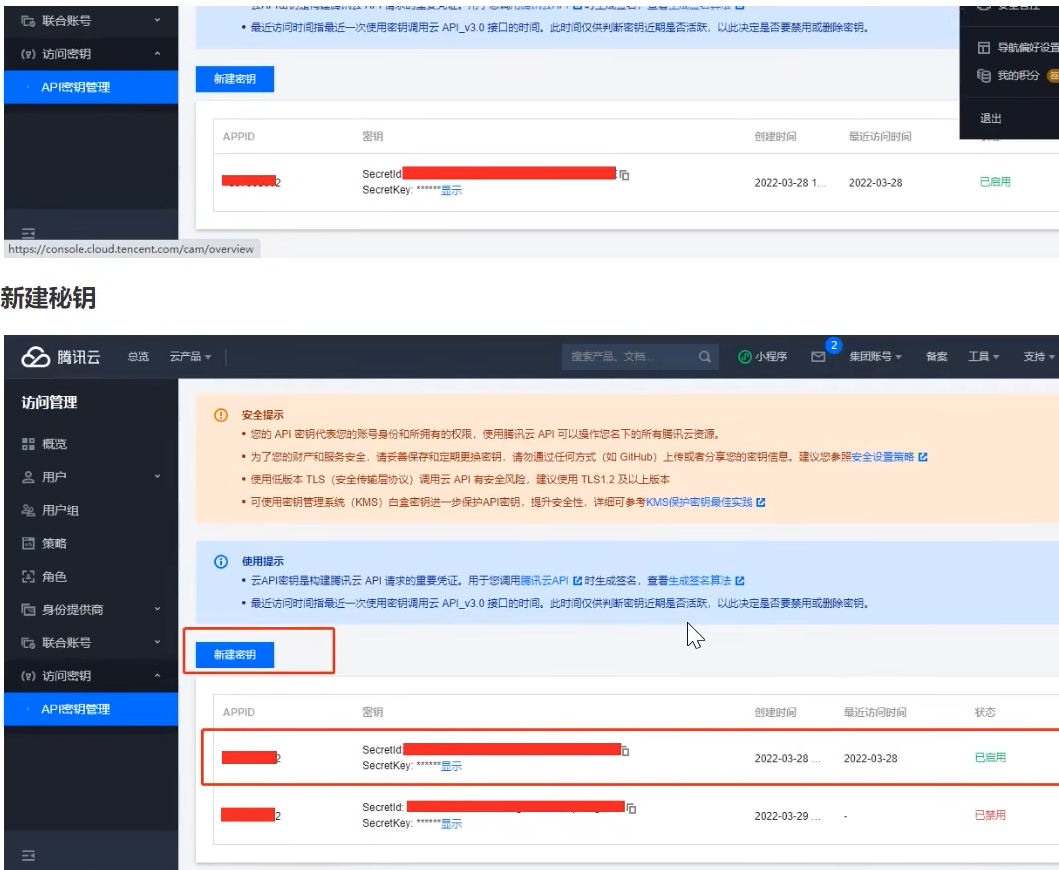Expand the 身份提供商 chevron in the lower sidebar
Screen dimensions: 1059x870
click(x=157, y=609)
